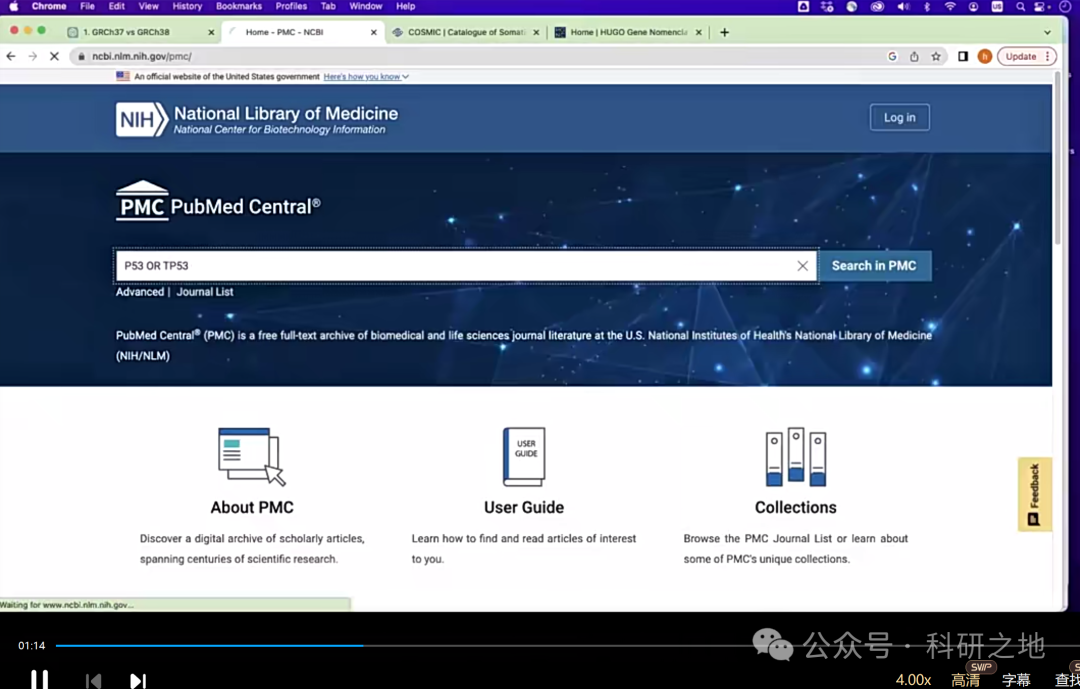Open National Library of Medicine link
The image size is (1080, 689).
click(285, 119)
